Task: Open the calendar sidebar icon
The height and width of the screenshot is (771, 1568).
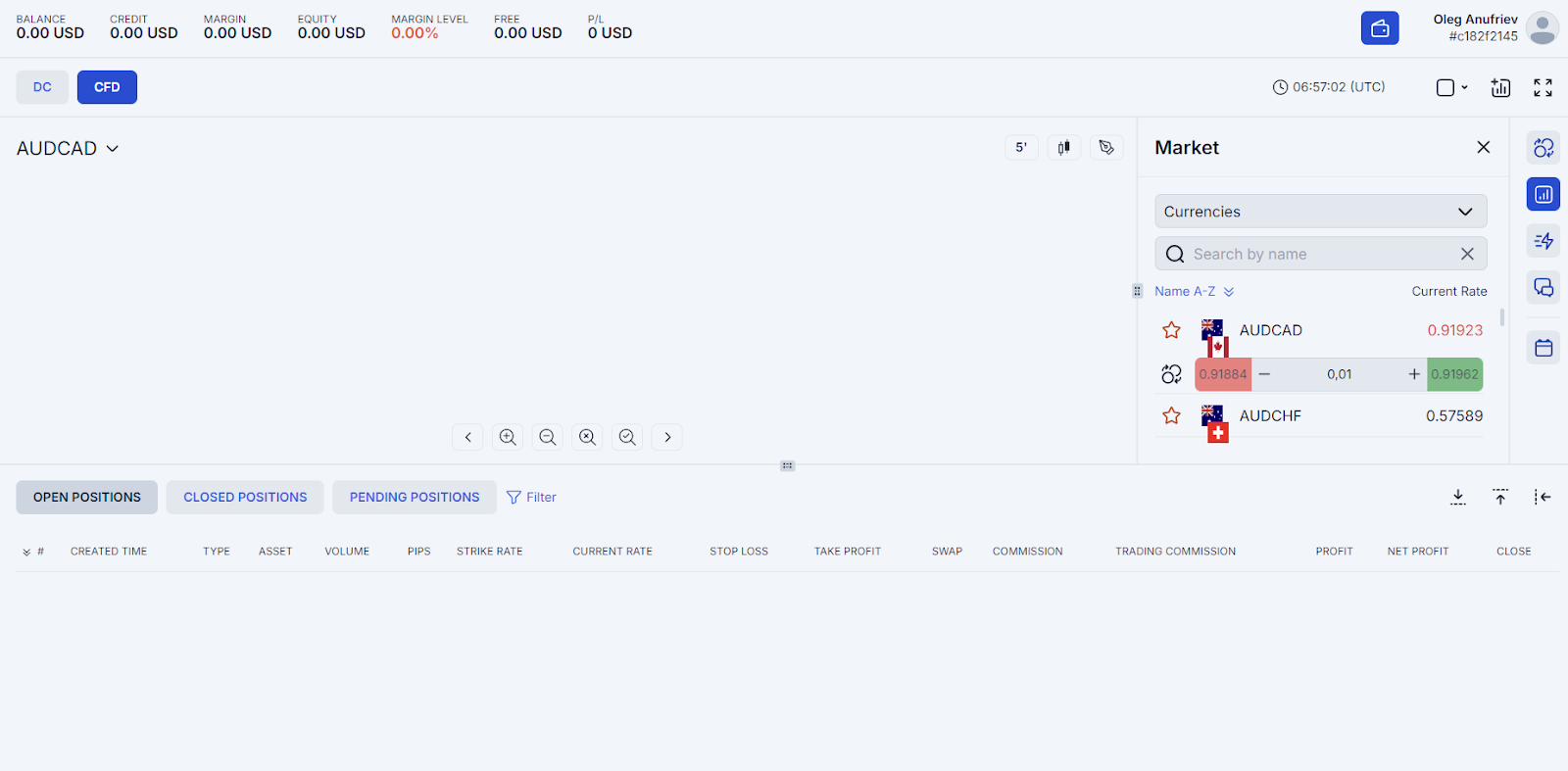Action: [1543, 348]
